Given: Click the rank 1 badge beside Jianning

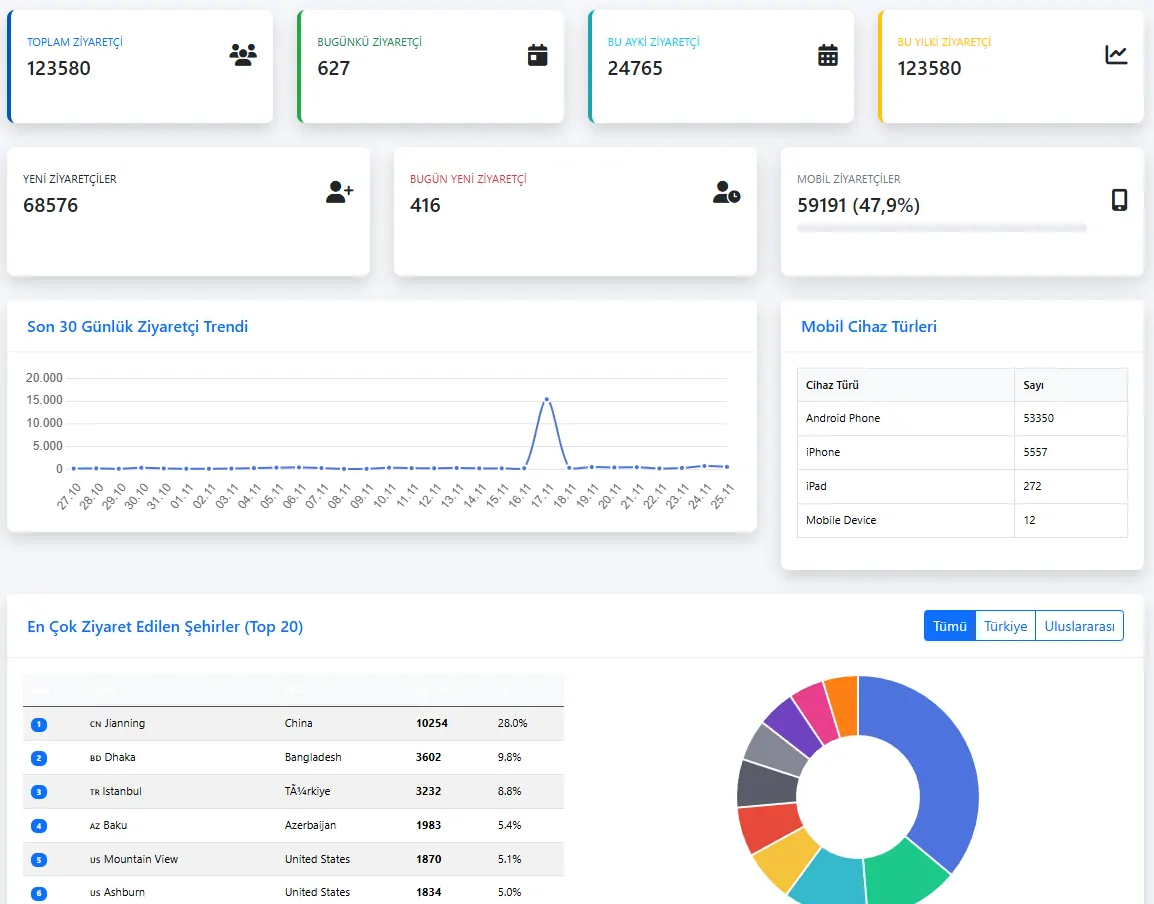Looking at the screenshot, I should point(39,724).
